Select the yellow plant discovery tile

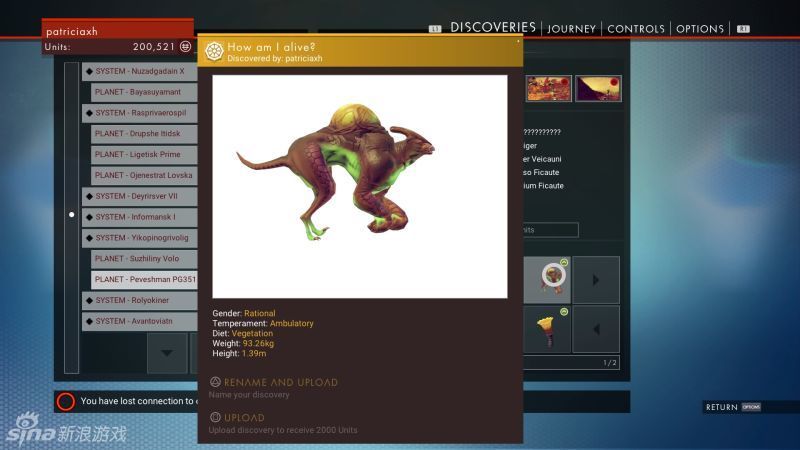[547, 329]
